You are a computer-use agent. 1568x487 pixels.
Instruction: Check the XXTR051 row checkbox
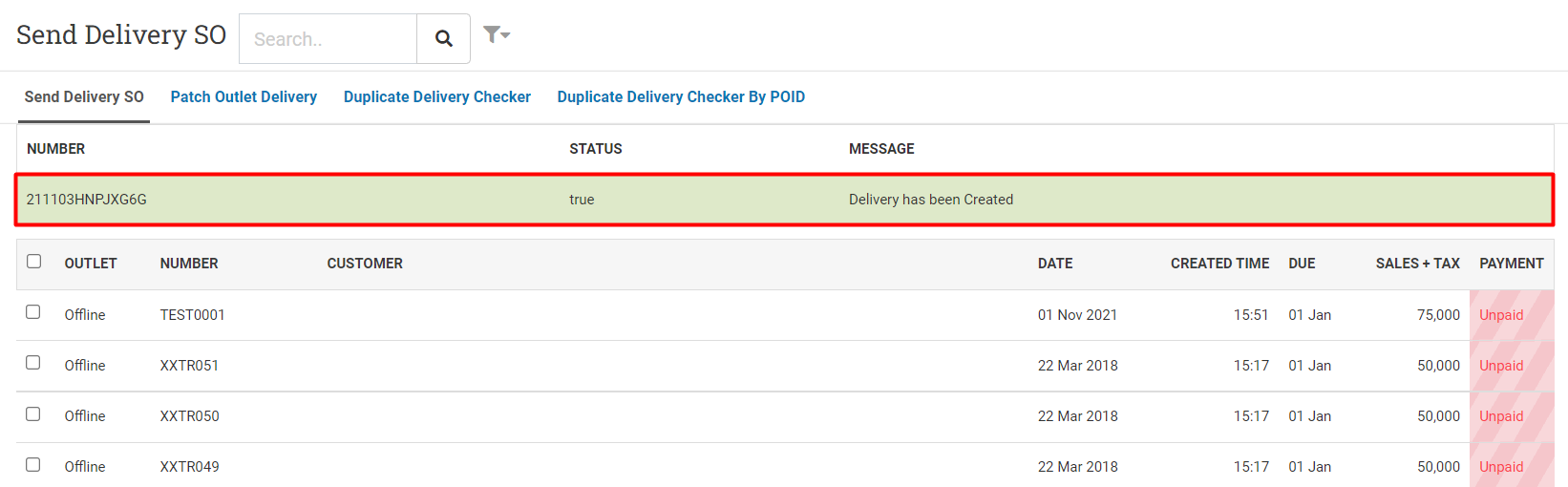tap(33, 363)
